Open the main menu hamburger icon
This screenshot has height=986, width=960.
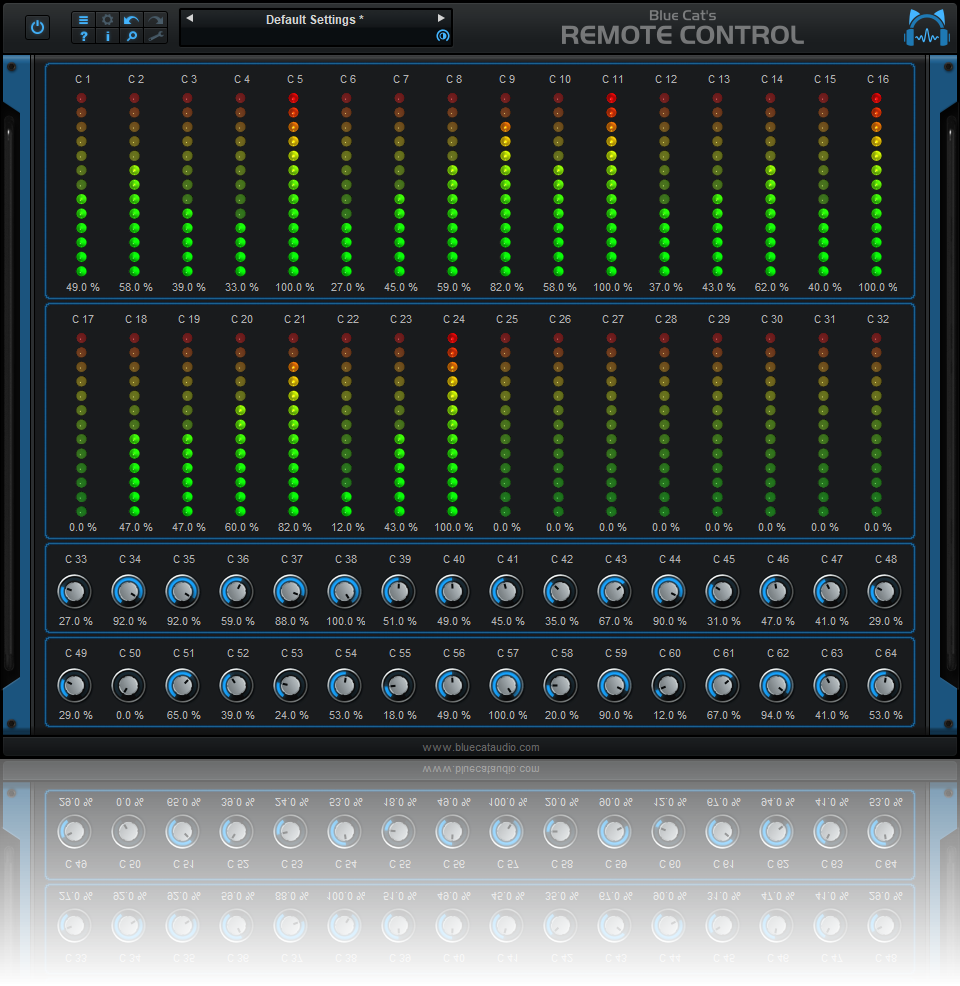pos(83,19)
